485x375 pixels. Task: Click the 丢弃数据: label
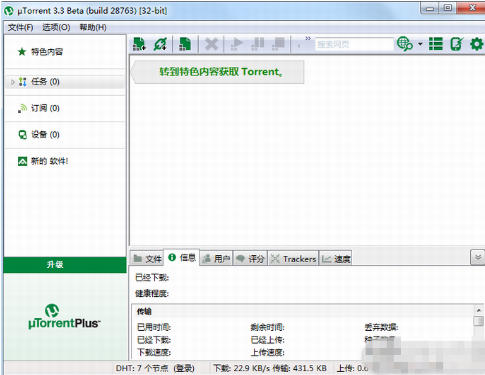[381, 327]
